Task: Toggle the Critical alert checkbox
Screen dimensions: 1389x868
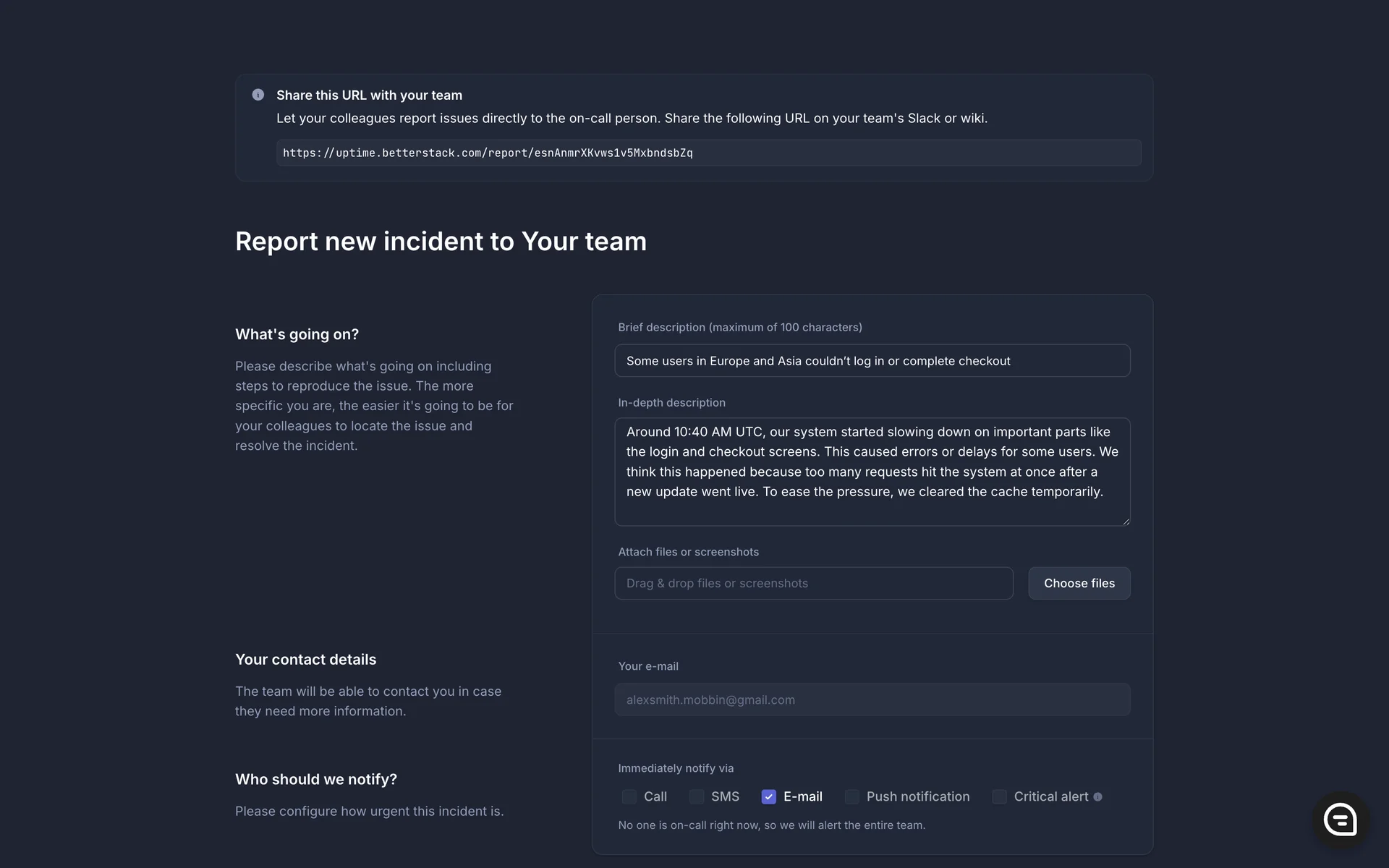Action: click(999, 796)
